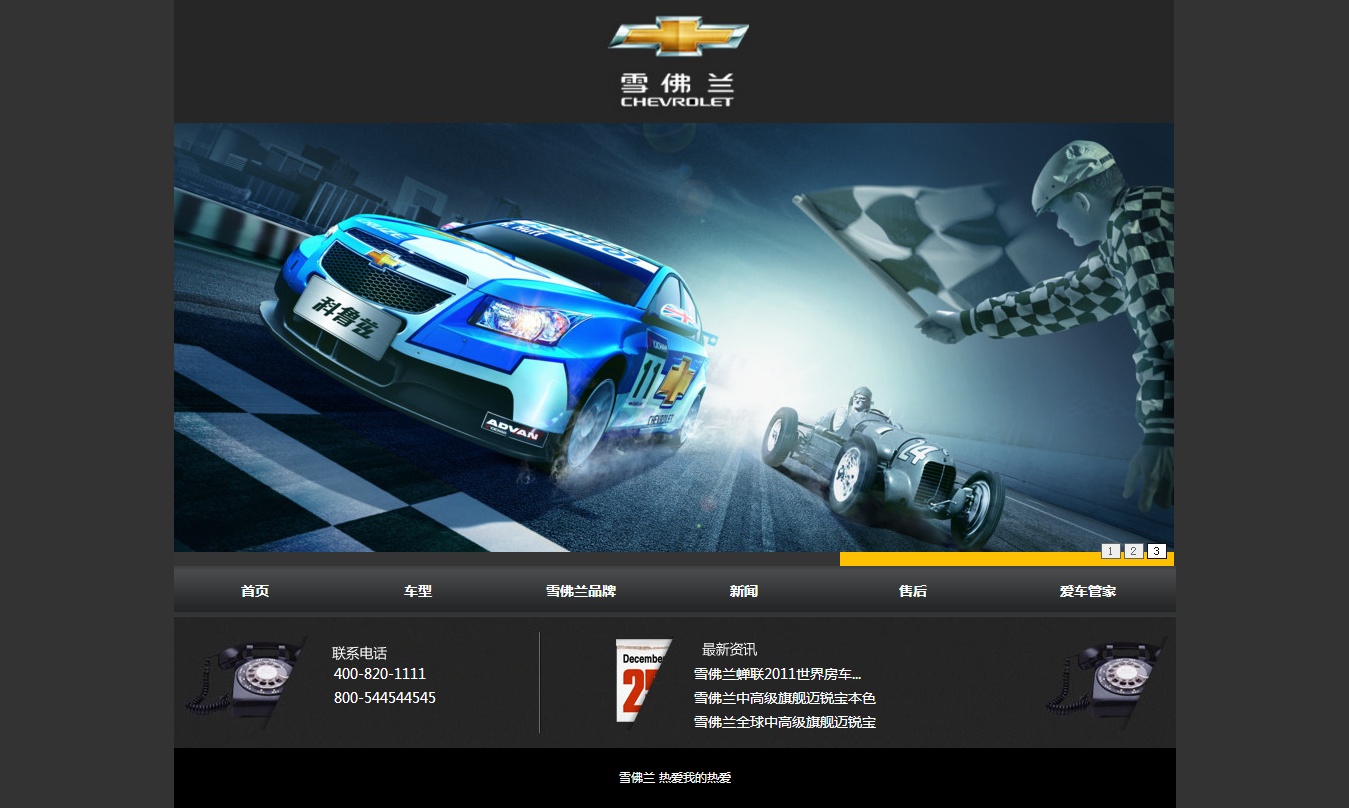Click the 联系电话 heading
Screen dimensions: 1349x808
point(359,653)
